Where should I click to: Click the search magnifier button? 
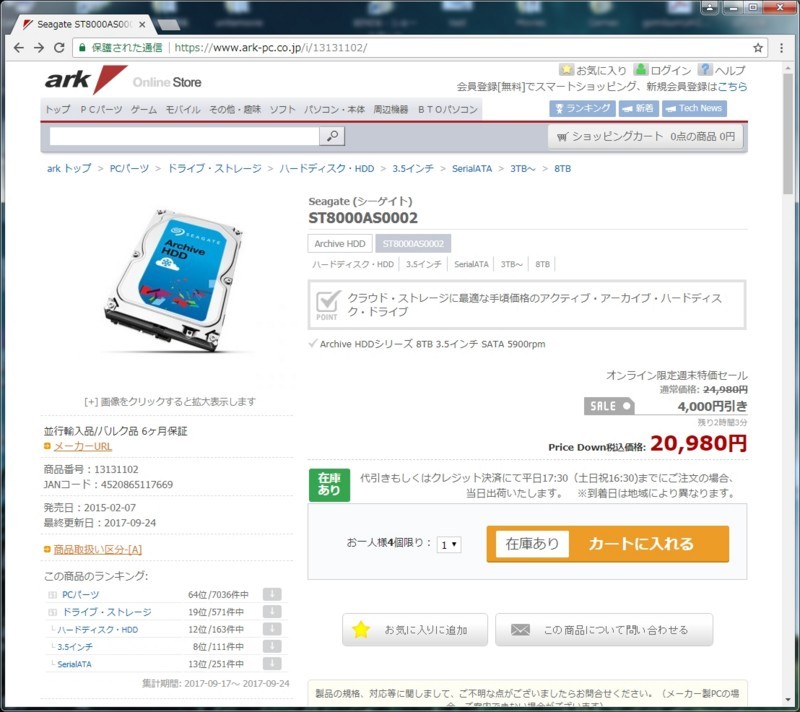point(332,136)
